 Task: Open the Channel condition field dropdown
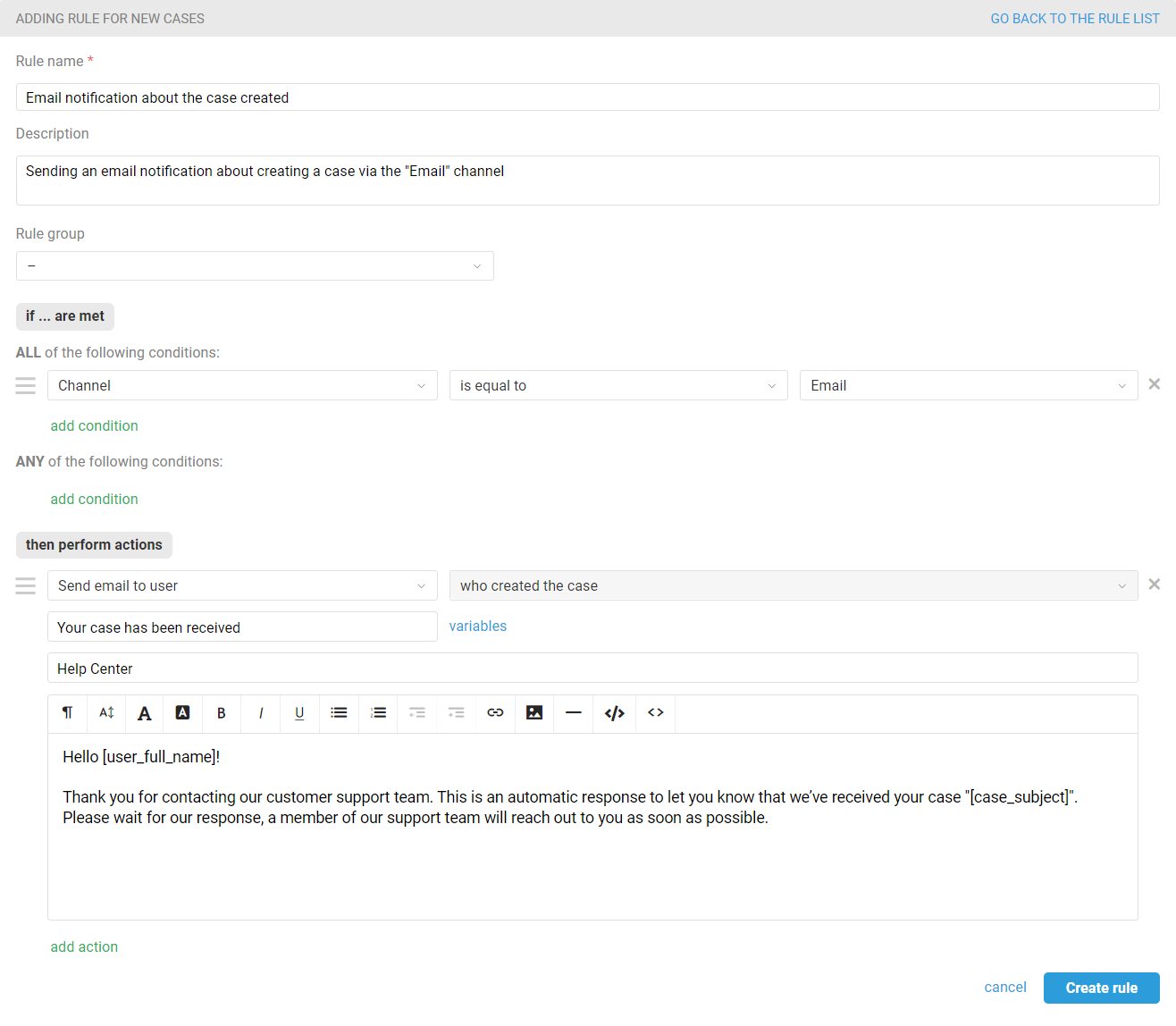[242, 386]
